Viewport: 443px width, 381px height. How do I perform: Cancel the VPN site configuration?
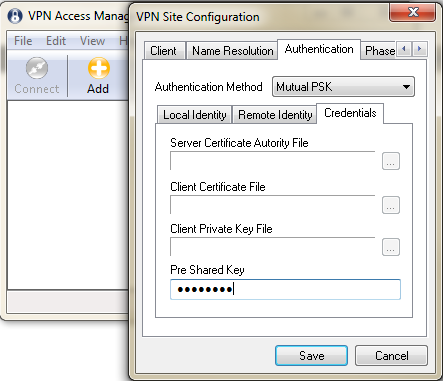pyautogui.click(x=391, y=356)
